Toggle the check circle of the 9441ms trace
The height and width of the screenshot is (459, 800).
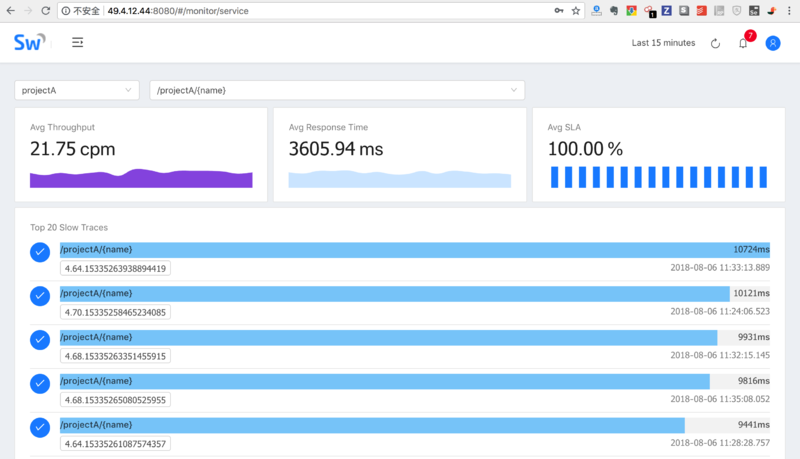tap(40, 427)
